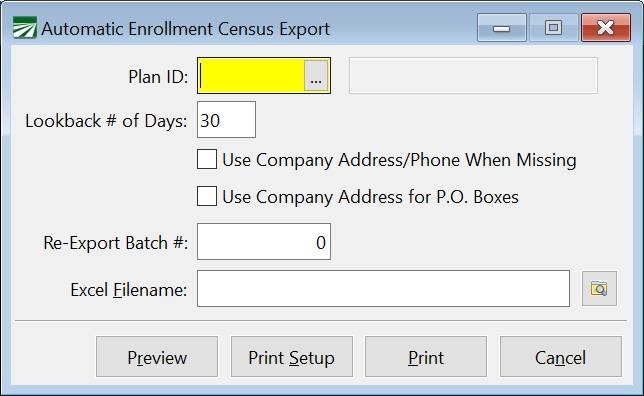The width and height of the screenshot is (644, 396).
Task: Open Print Setup
Action: [292, 357]
